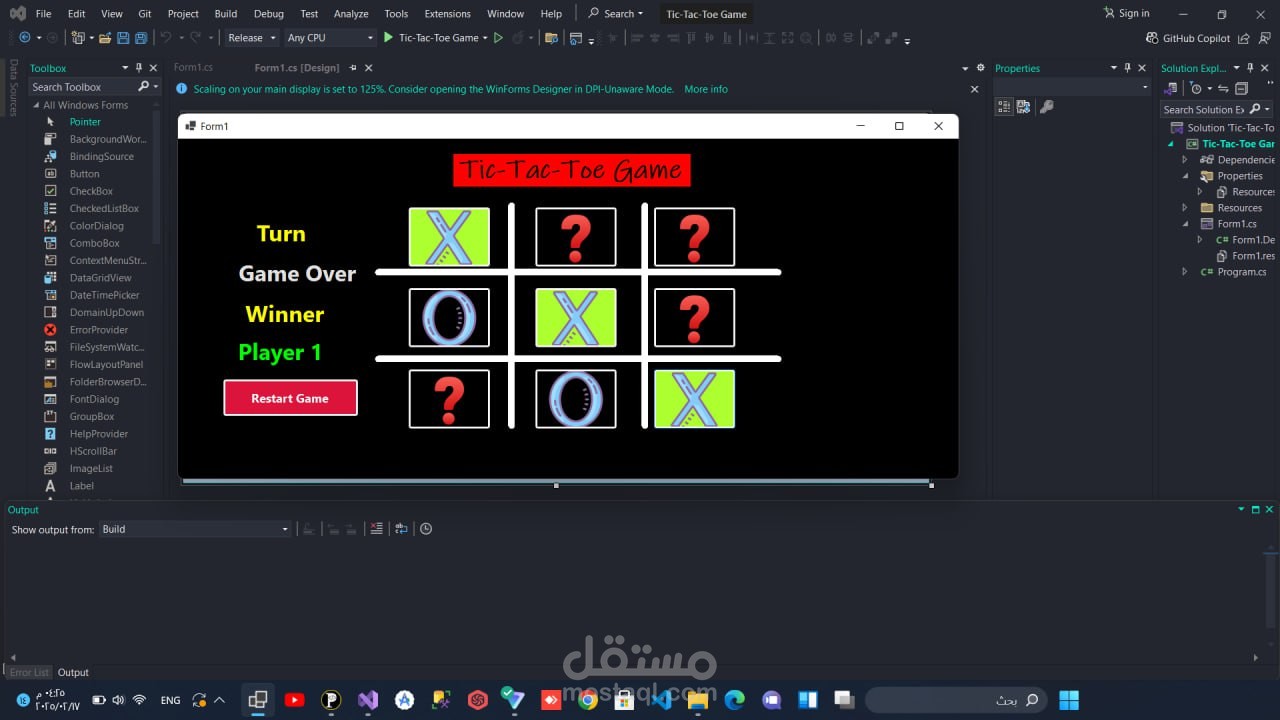Click the Categorized icon in Properties panel

click(1005, 107)
